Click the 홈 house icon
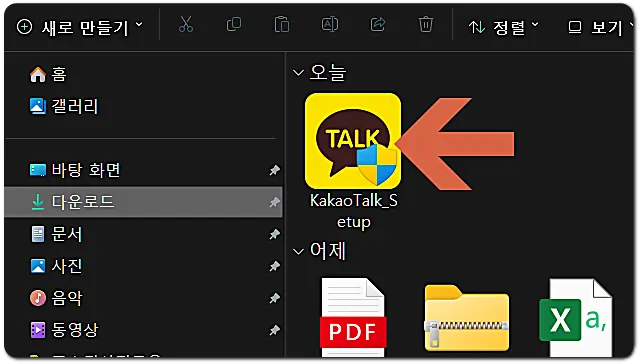Image resolution: width=639 pixels, height=364 pixels. [38, 75]
